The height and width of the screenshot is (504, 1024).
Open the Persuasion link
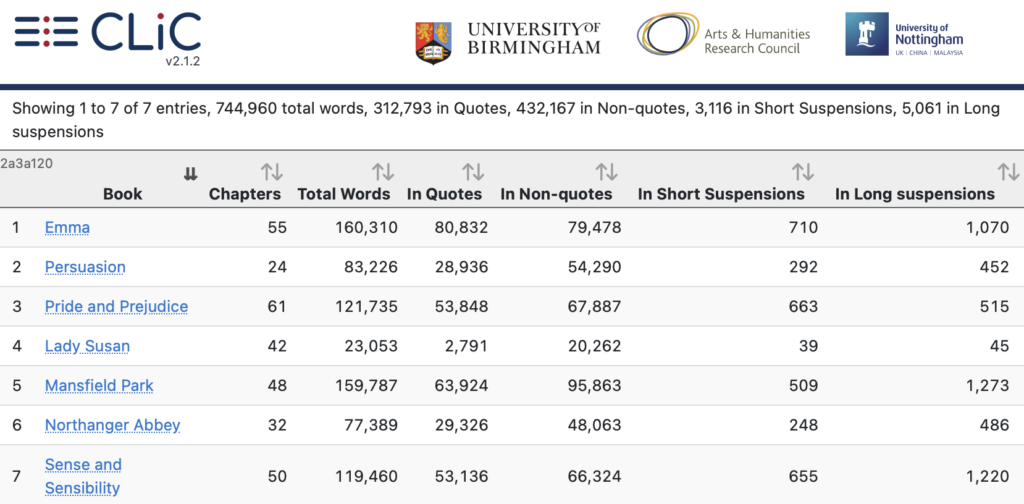85,267
